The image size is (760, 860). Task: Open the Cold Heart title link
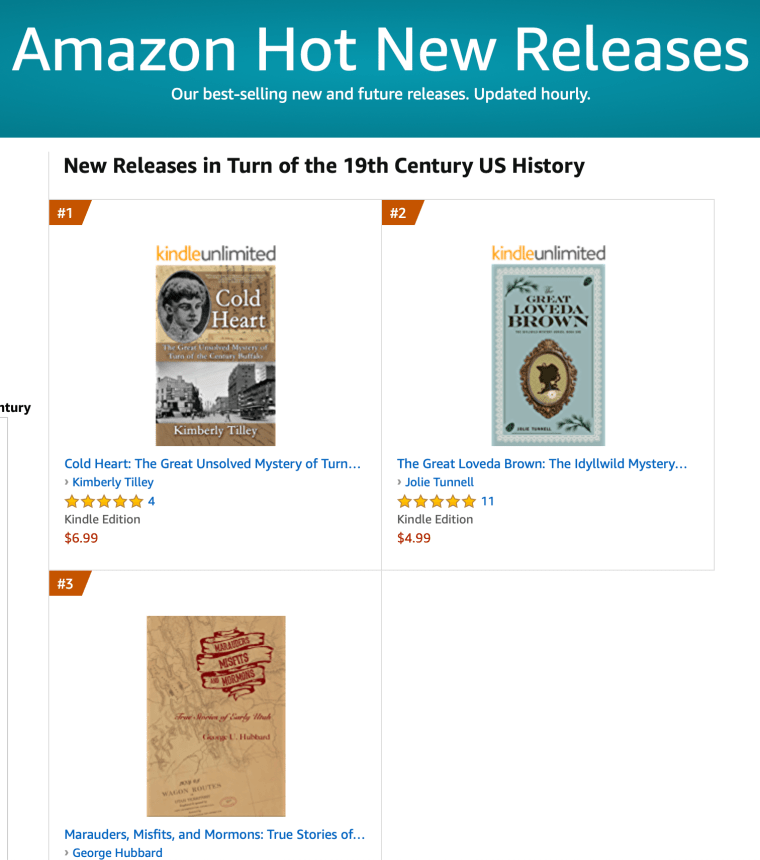212,464
